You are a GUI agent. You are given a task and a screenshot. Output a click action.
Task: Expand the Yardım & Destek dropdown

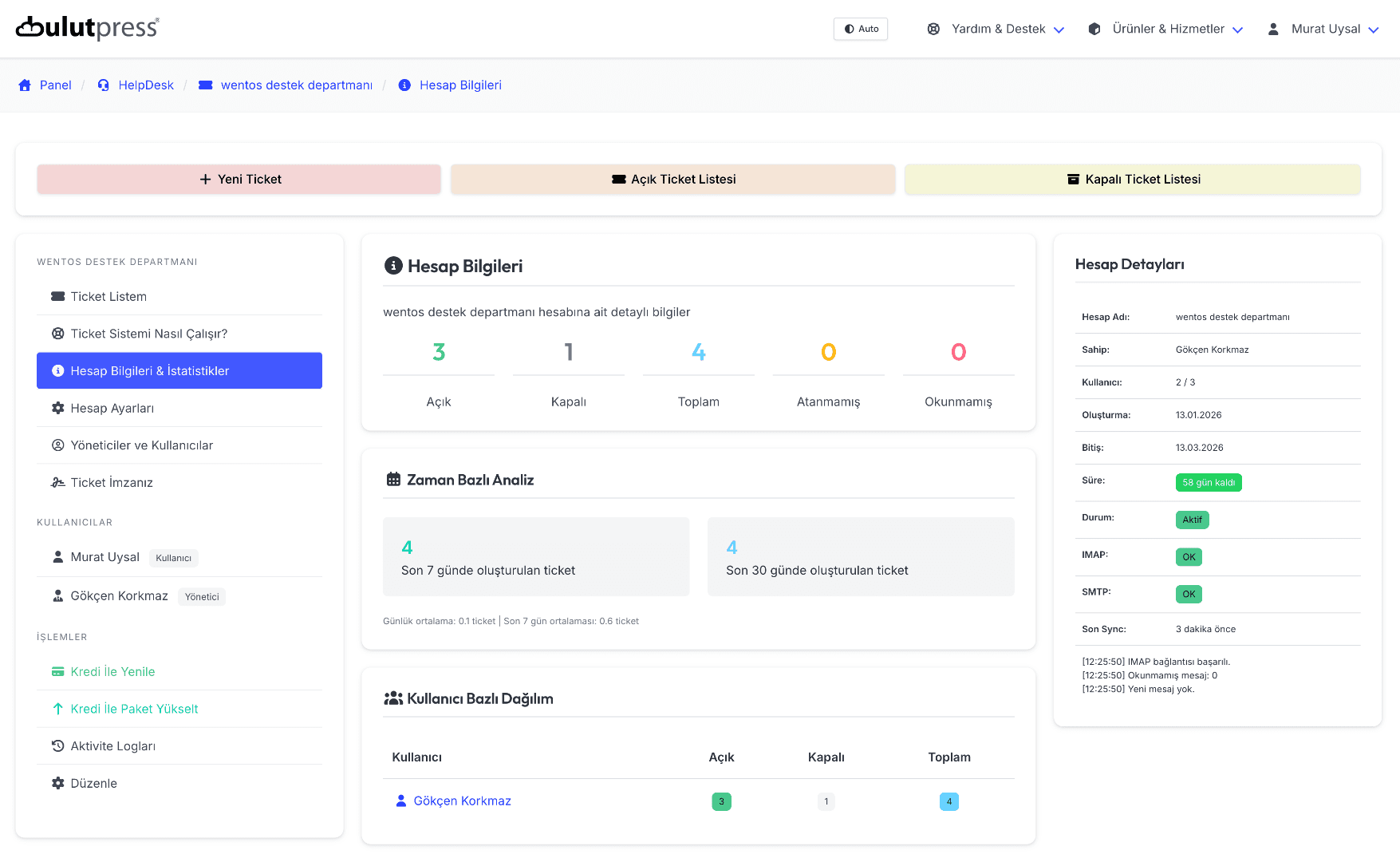[x=996, y=29]
